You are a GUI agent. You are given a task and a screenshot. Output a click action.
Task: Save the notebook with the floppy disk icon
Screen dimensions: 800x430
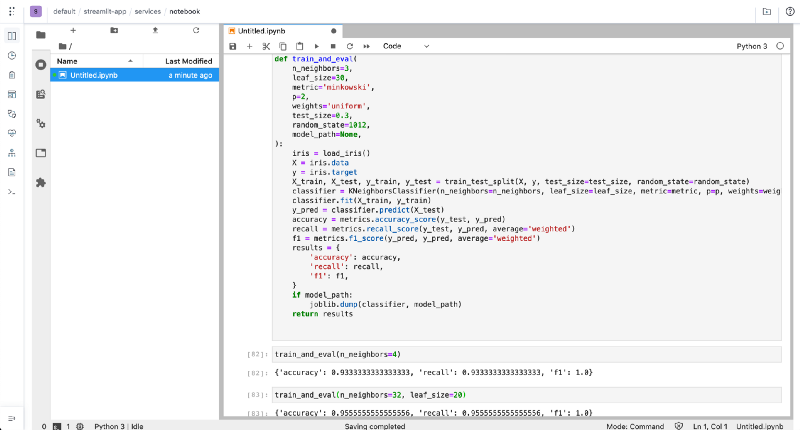233,46
